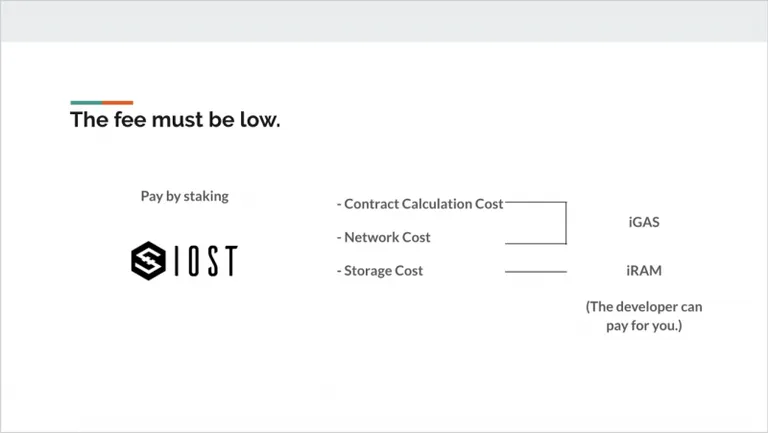Click the 'Pay by staking' label
The image size is (768, 433).
(x=185, y=196)
